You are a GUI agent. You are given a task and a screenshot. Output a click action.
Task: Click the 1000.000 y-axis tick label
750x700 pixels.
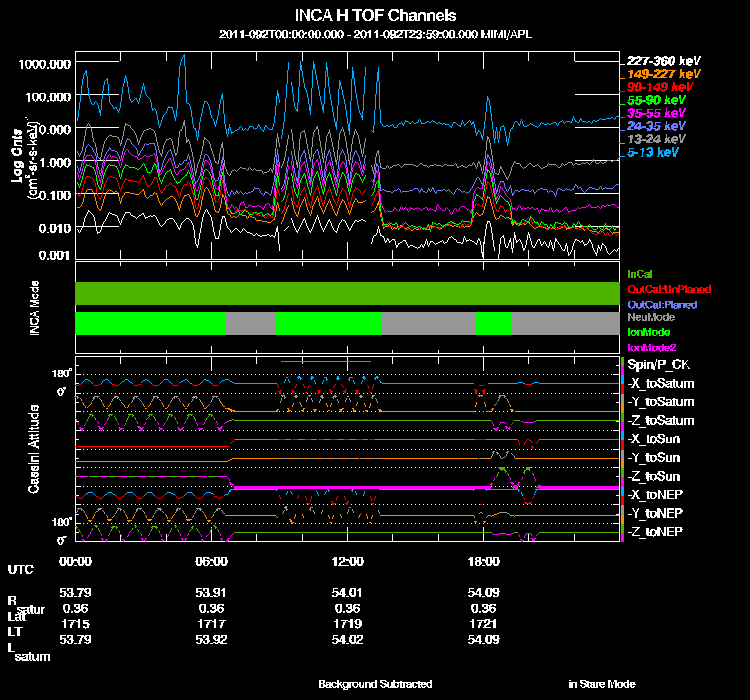[44, 63]
